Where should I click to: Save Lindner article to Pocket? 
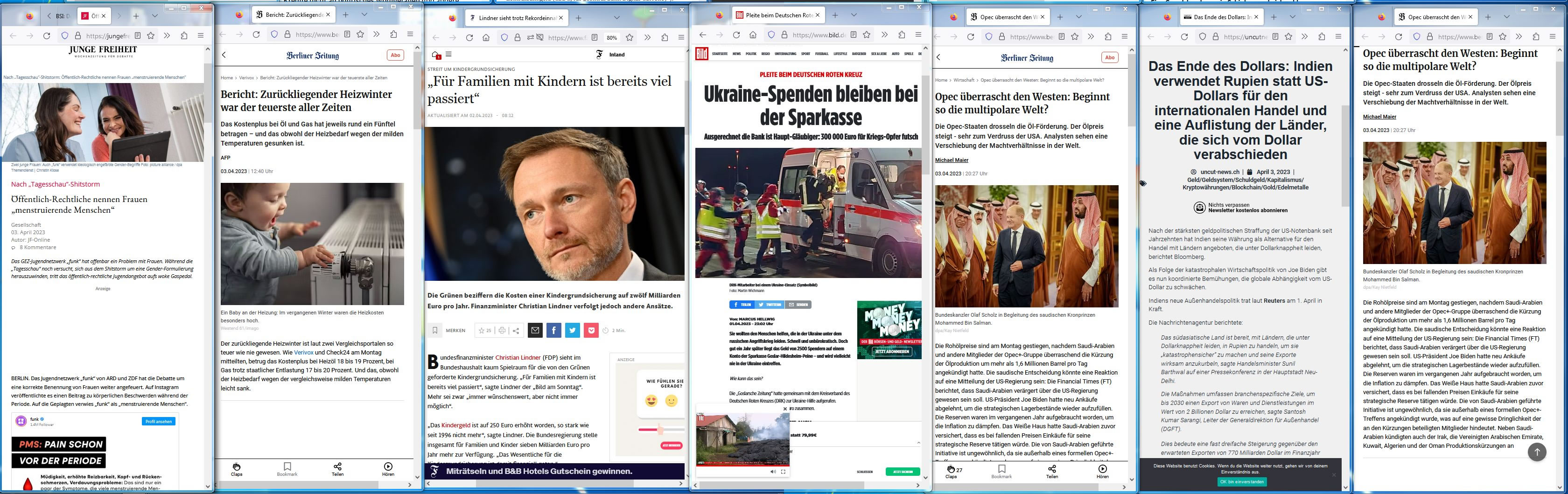point(591,330)
